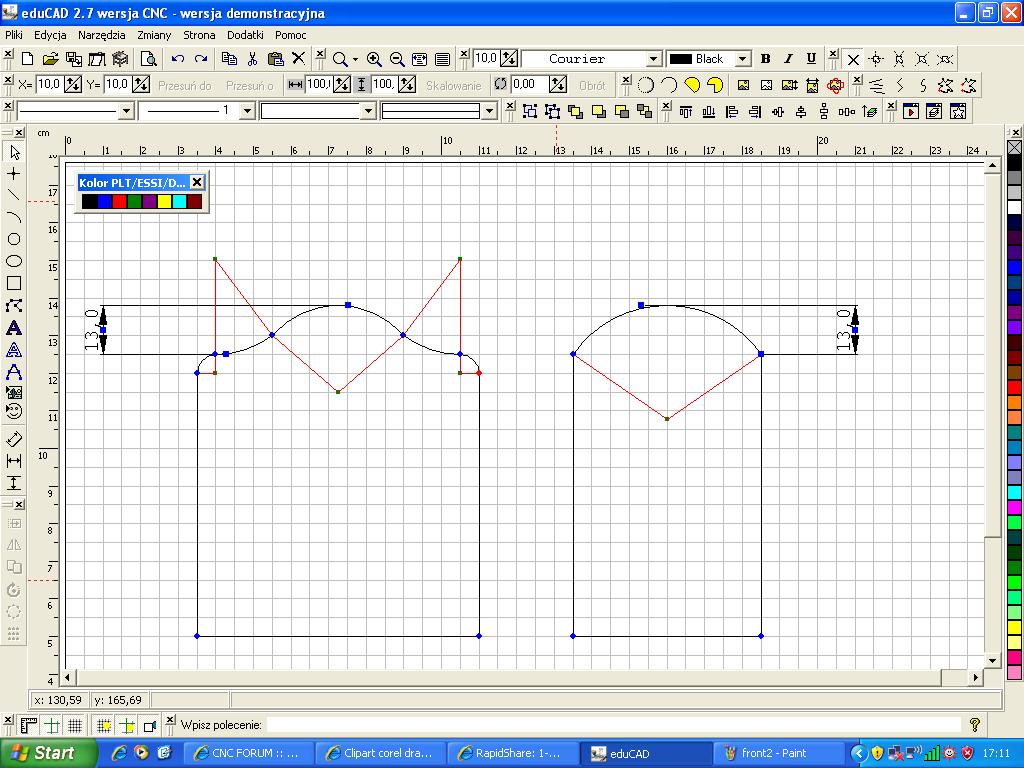Select the circle tool

click(14, 239)
